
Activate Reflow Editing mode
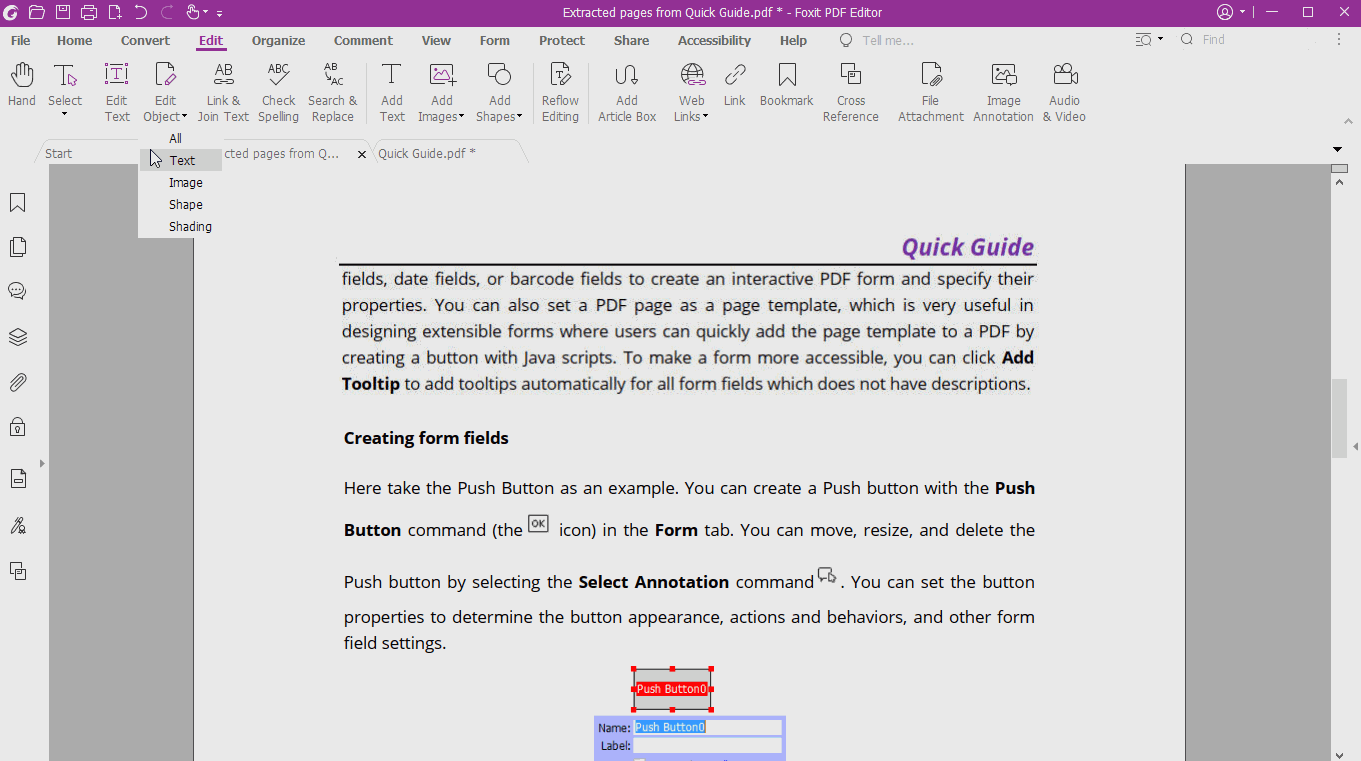pos(559,88)
